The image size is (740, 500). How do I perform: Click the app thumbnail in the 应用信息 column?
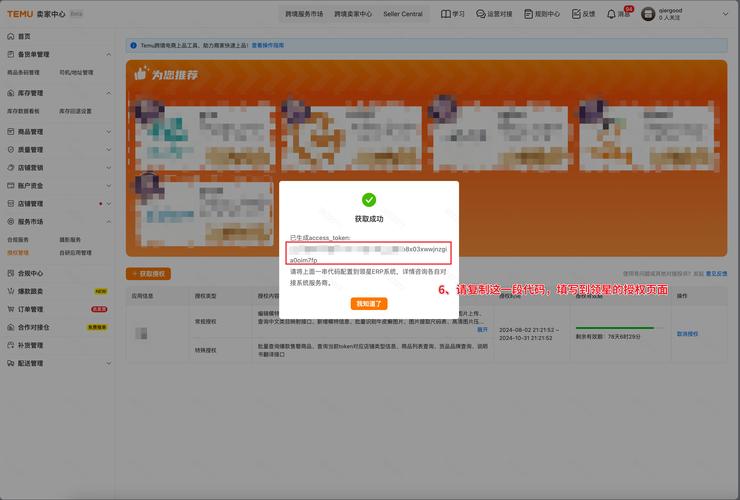(142, 334)
